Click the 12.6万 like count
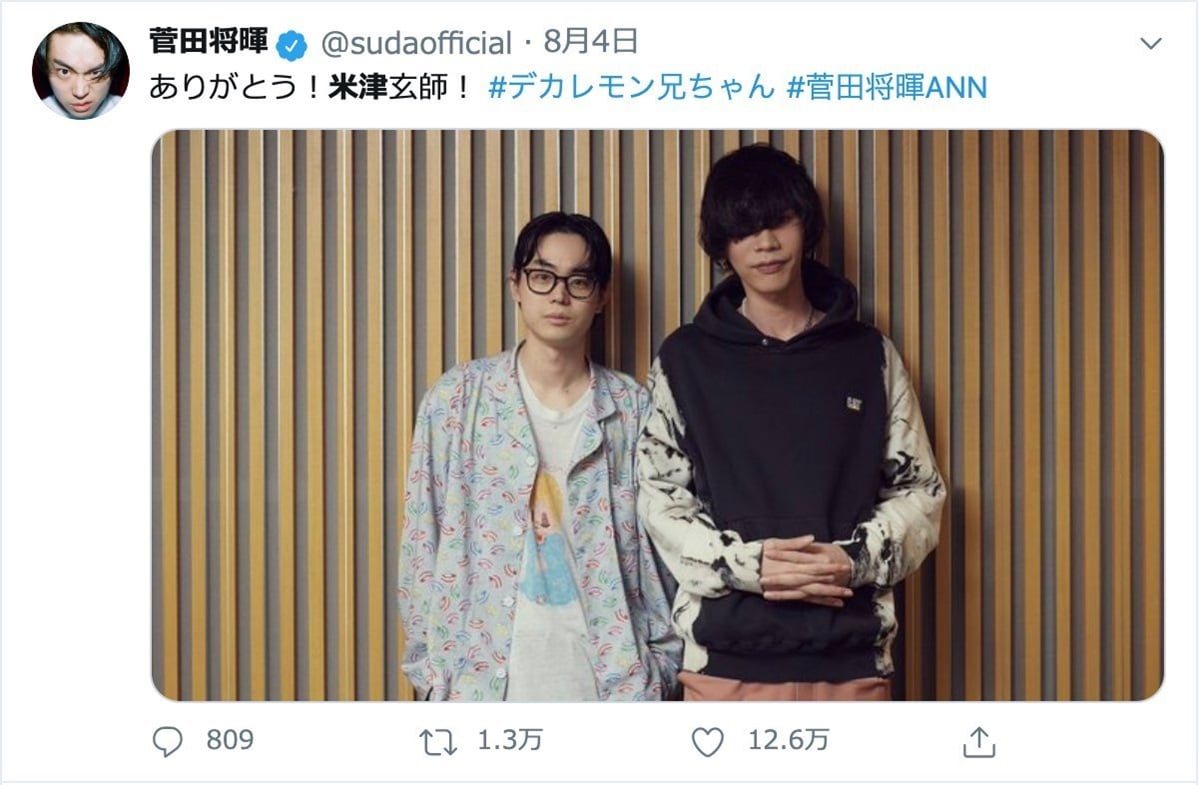Screen dimensions: 1200x785 point(788,741)
